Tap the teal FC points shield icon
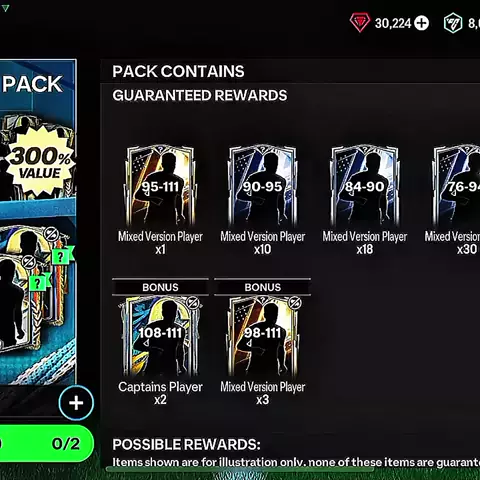Viewport: 480px width, 480px height. [453, 23]
